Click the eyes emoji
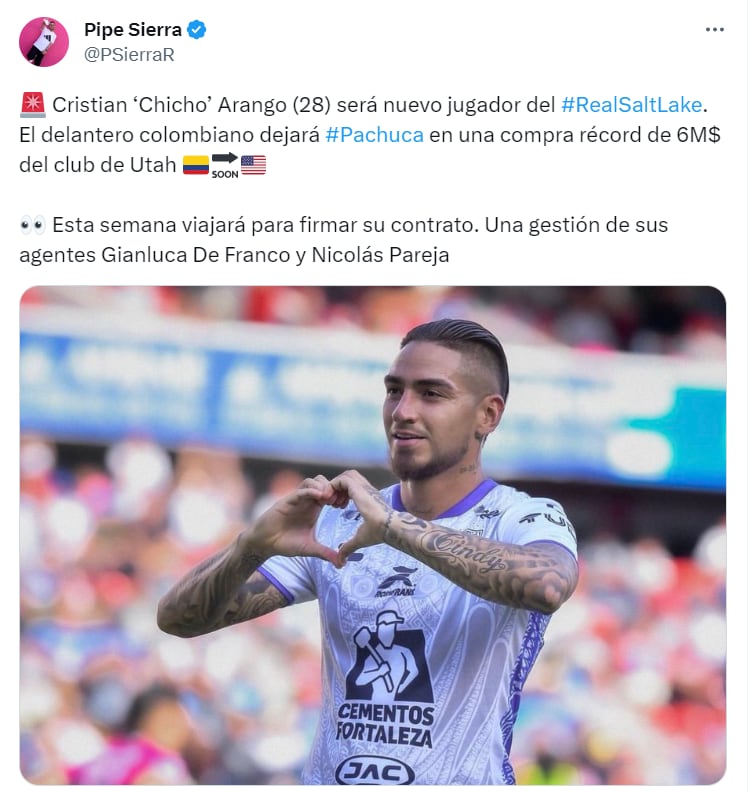This screenshot has height=793, width=748. [x=33, y=225]
